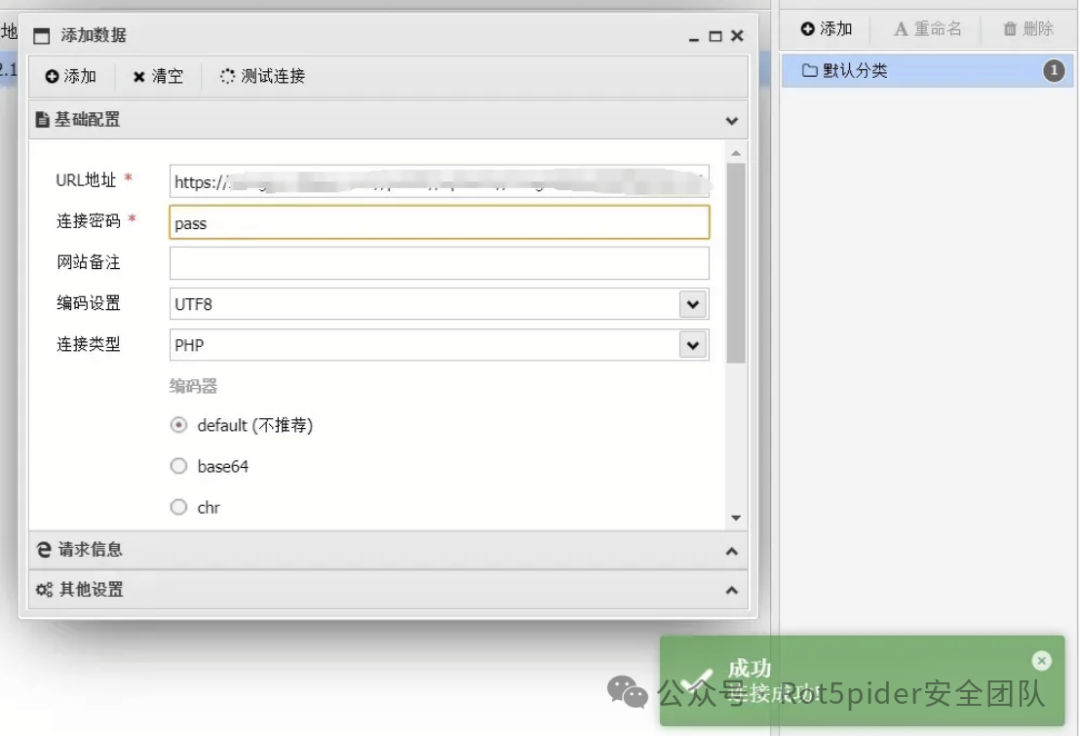Click the dialog's vertical scrollbar thumb
The height and width of the screenshot is (736, 1080).
(736, 263)
